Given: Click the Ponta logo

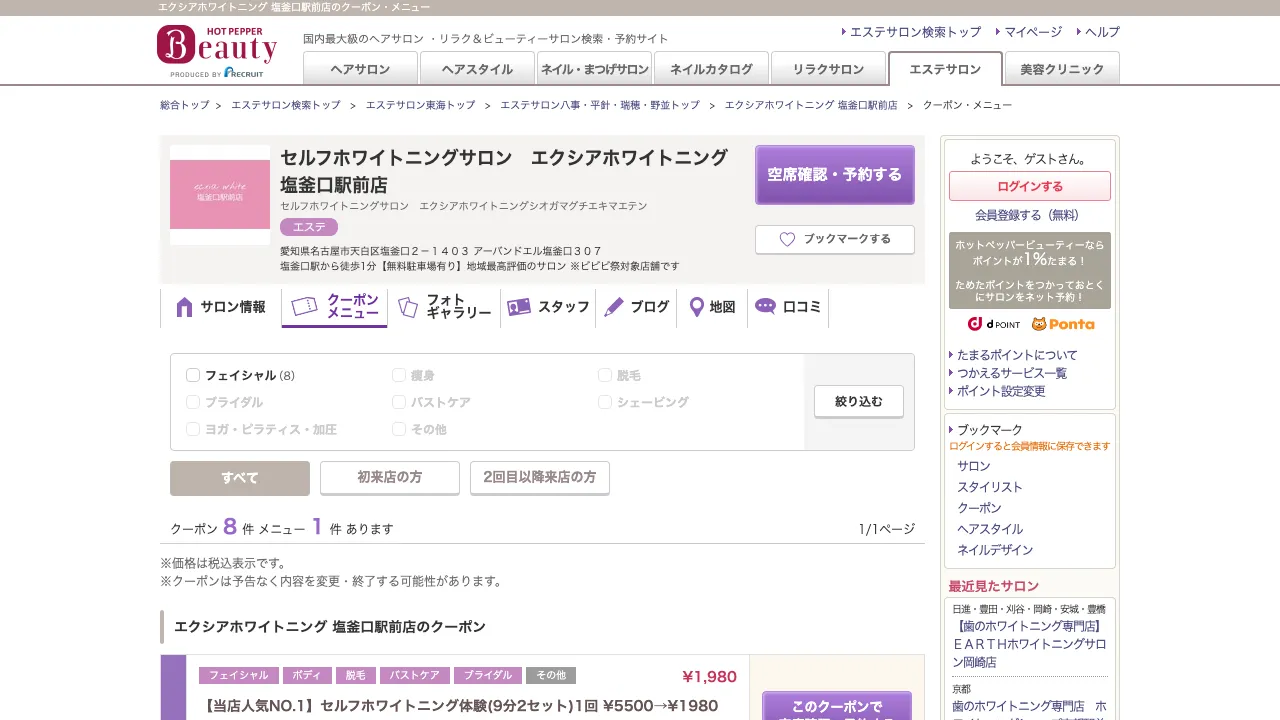Looking at the screenshot, I should point(1063,324).
